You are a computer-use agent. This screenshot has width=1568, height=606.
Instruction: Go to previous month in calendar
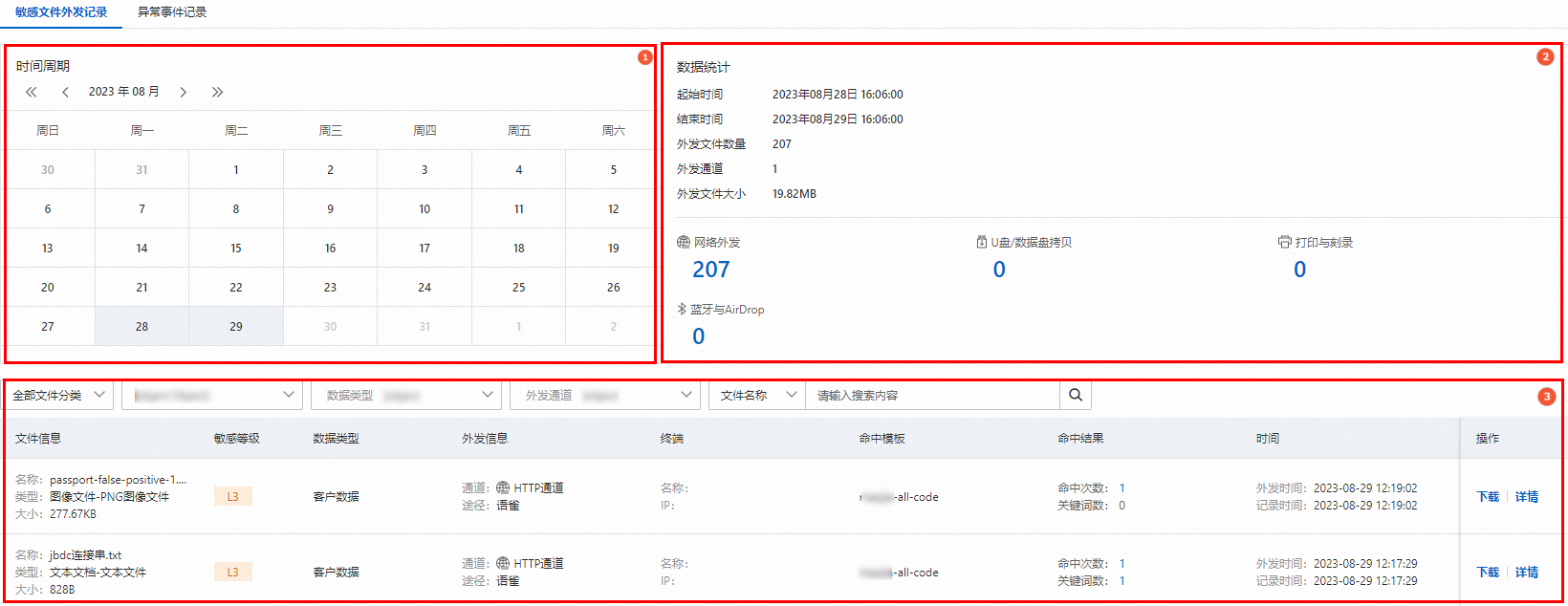[x=65, y=92]
